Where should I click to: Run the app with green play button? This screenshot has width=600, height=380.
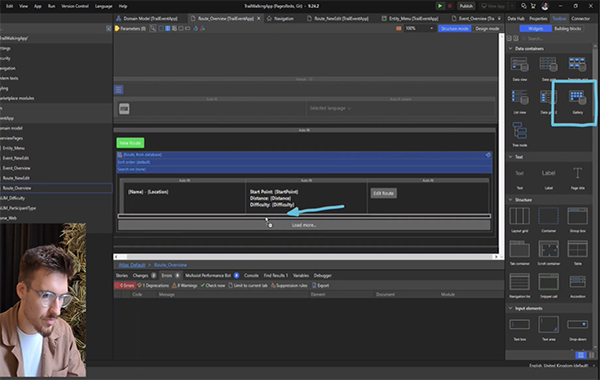[x=440, y=6]
